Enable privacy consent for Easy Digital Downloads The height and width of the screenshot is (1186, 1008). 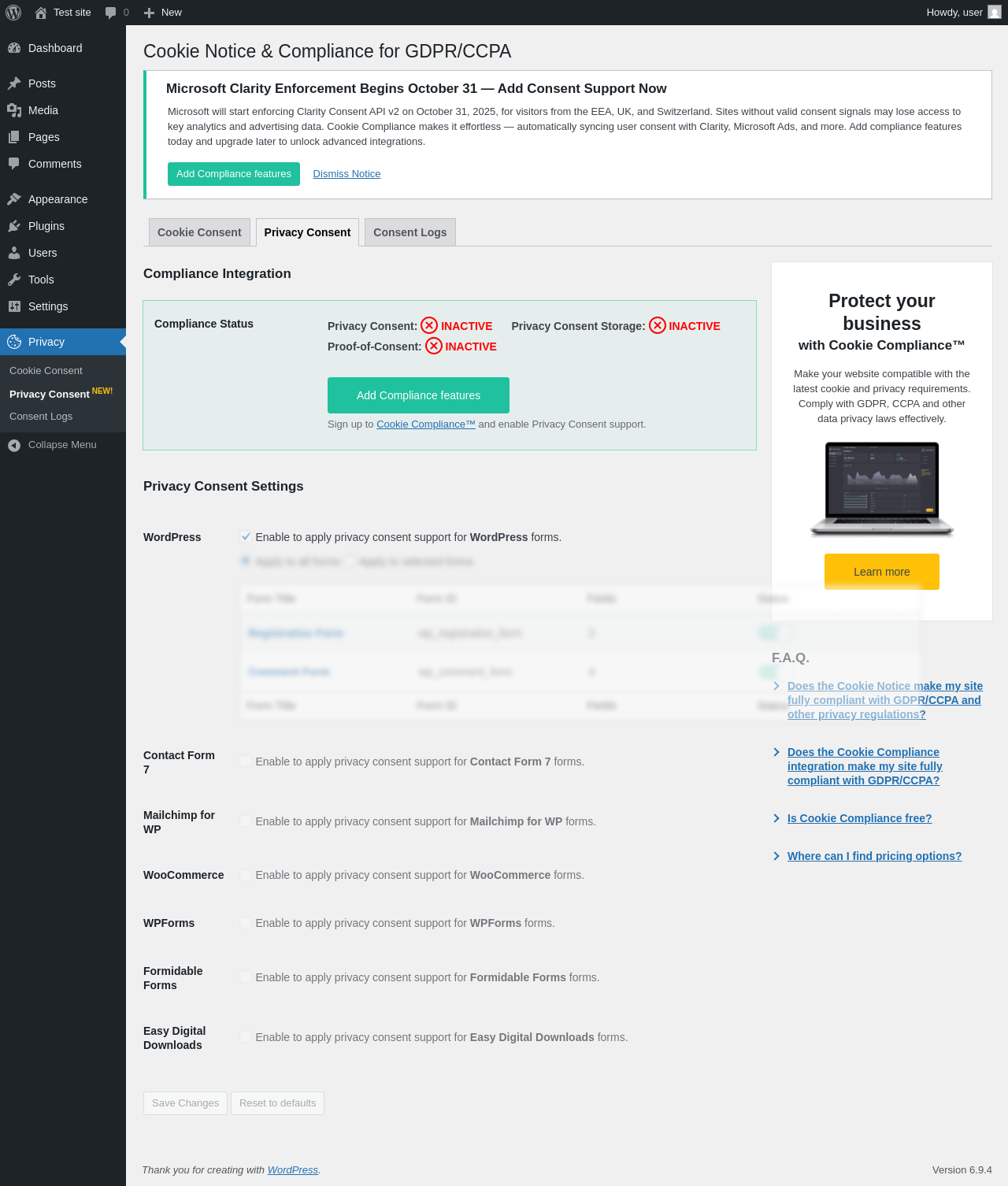click(x=246, y=1037)
